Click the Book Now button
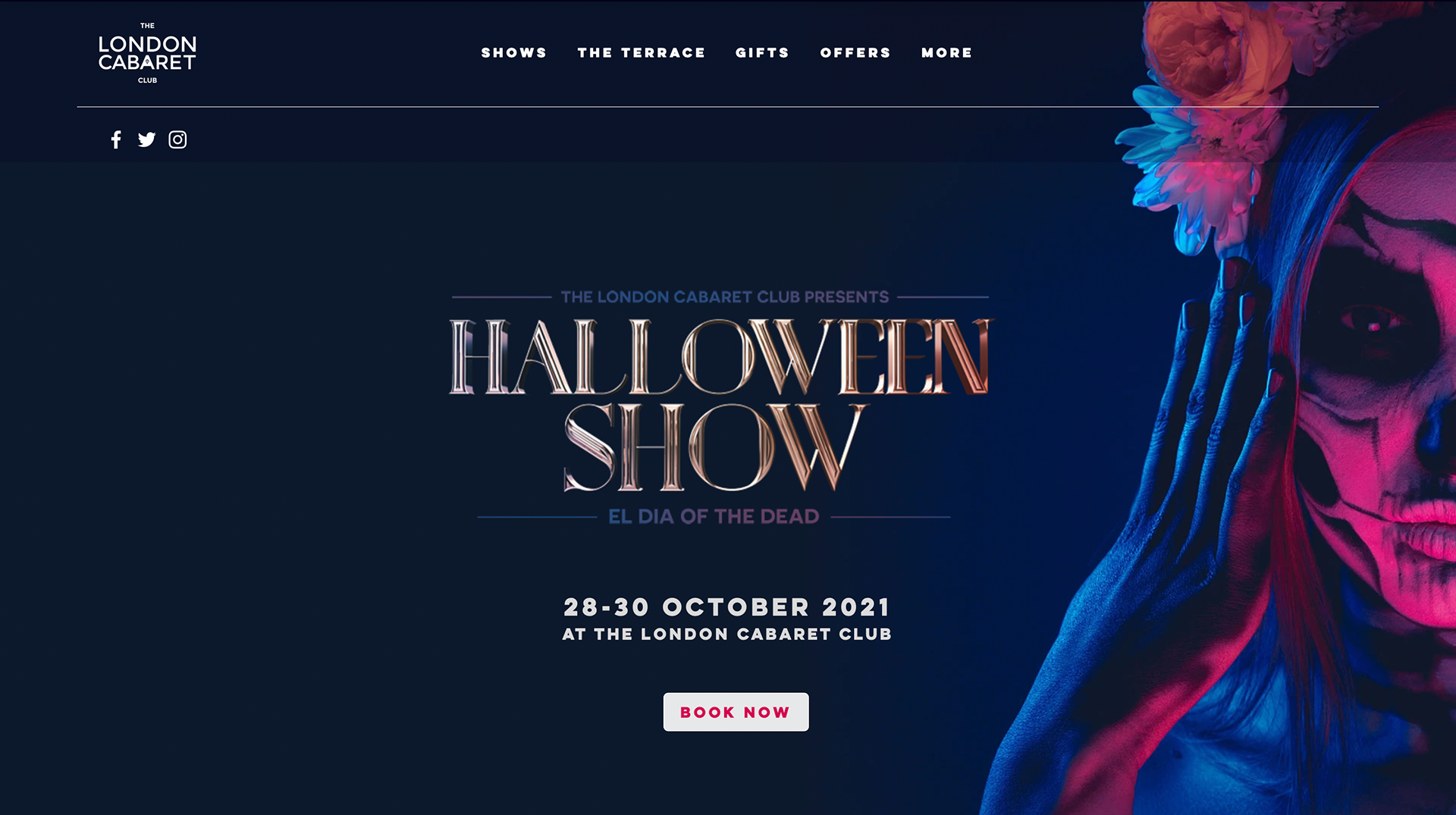Image resolution: width=1456 pixels, height=815 pixels. [736, 712]
